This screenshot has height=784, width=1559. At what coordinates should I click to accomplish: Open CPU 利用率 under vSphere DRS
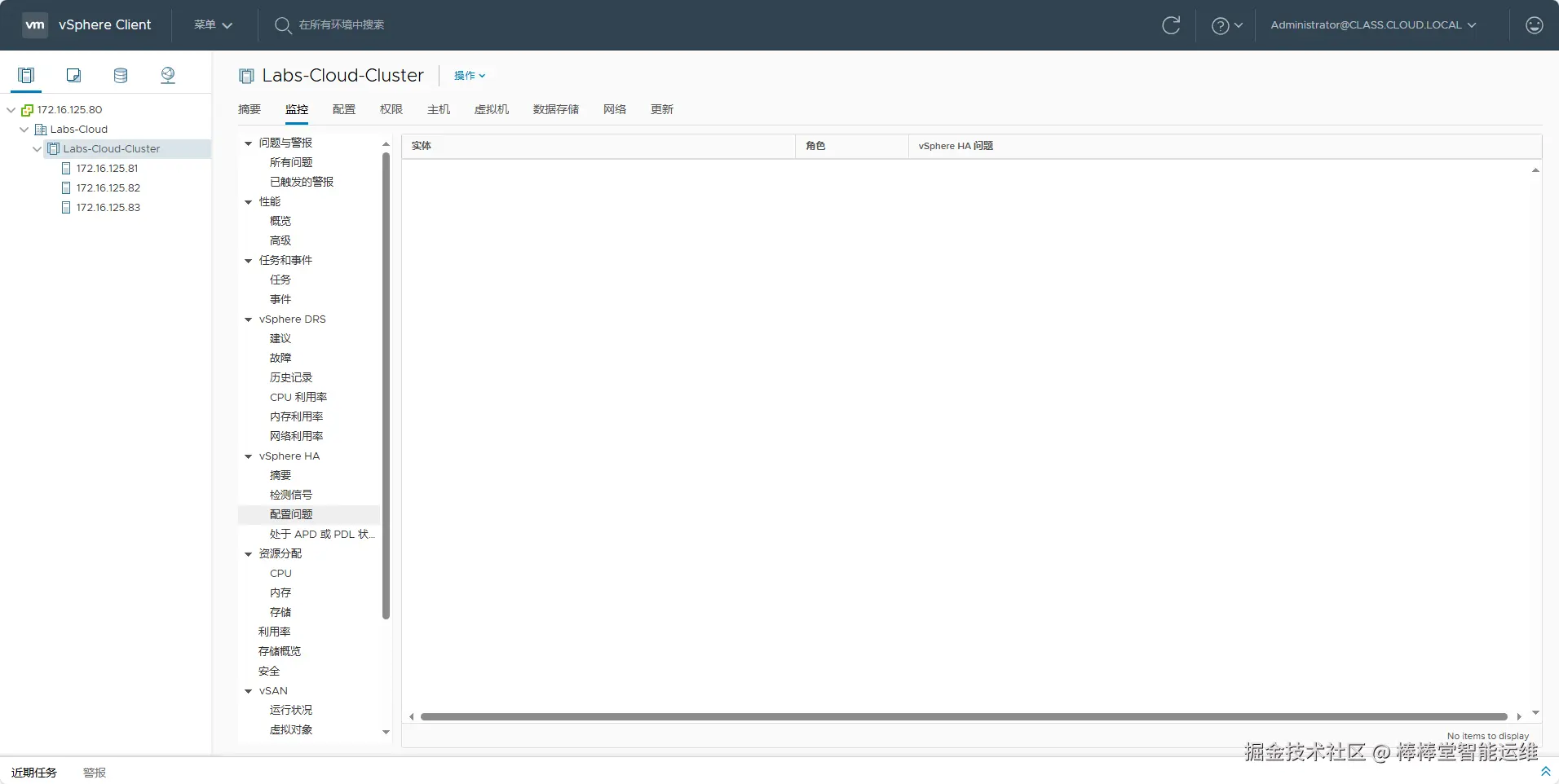pyautogui.click(x=298, y=397)
